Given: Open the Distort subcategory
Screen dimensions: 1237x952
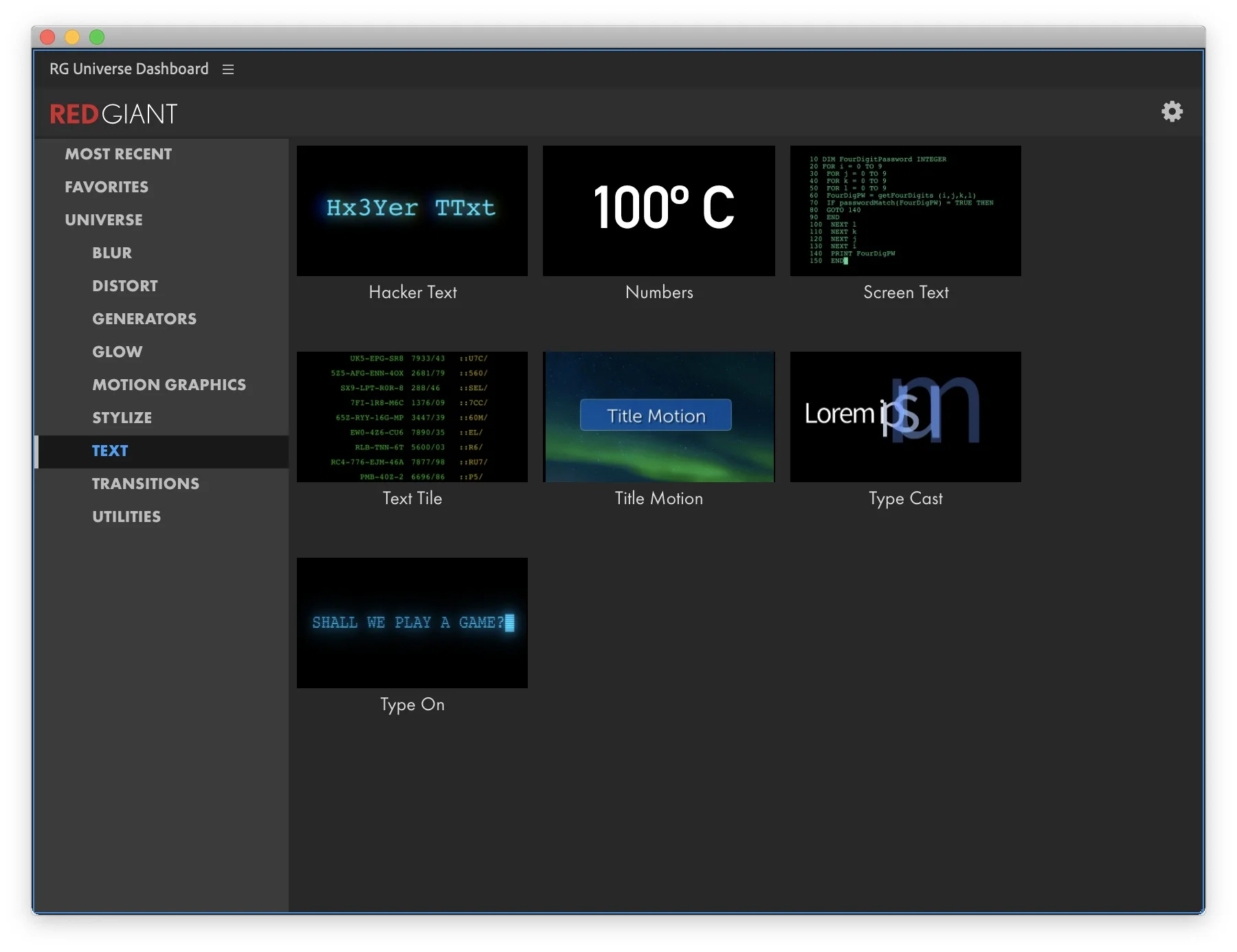Looking at the screenshot, I should [x=125, y=286].
